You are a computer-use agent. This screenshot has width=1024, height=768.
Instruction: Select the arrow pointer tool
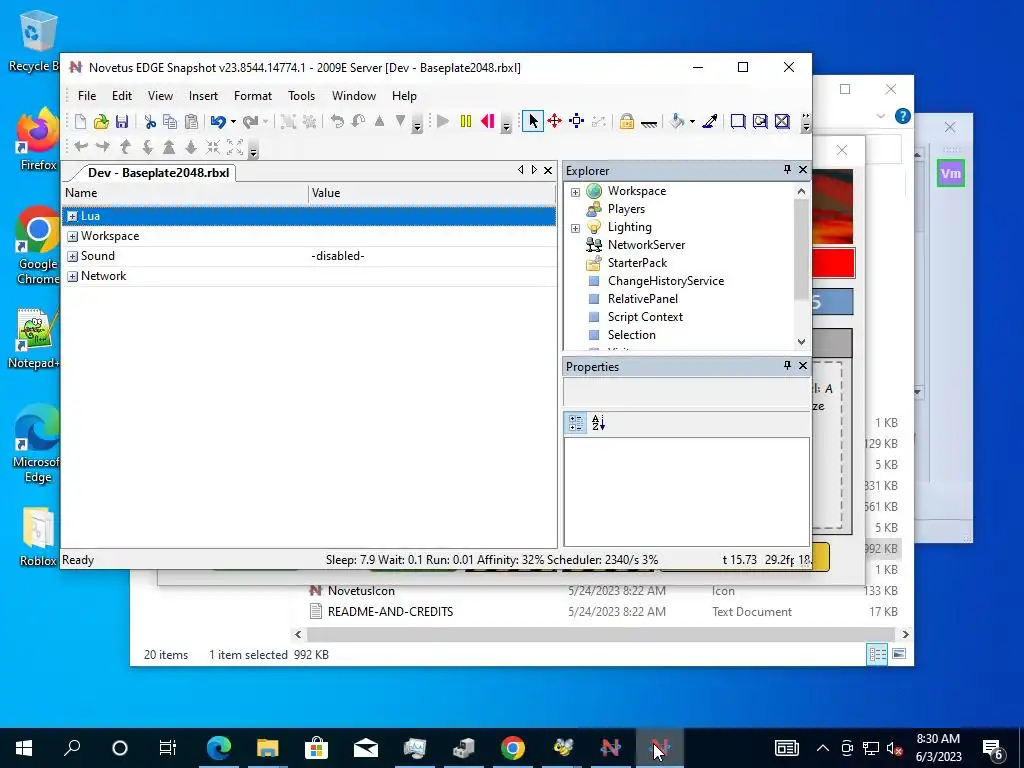[533, 121]
